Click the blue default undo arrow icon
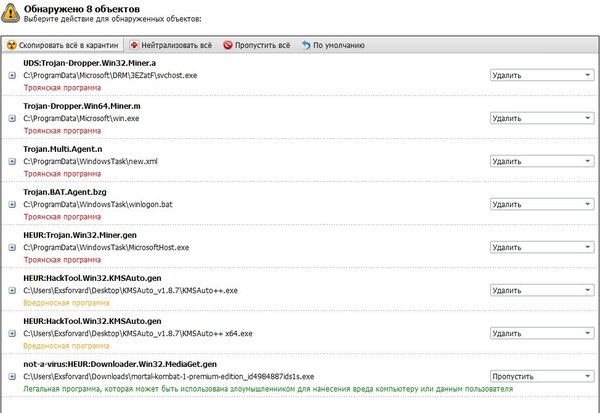The image size is (600, 413). (x=306, y=45)
